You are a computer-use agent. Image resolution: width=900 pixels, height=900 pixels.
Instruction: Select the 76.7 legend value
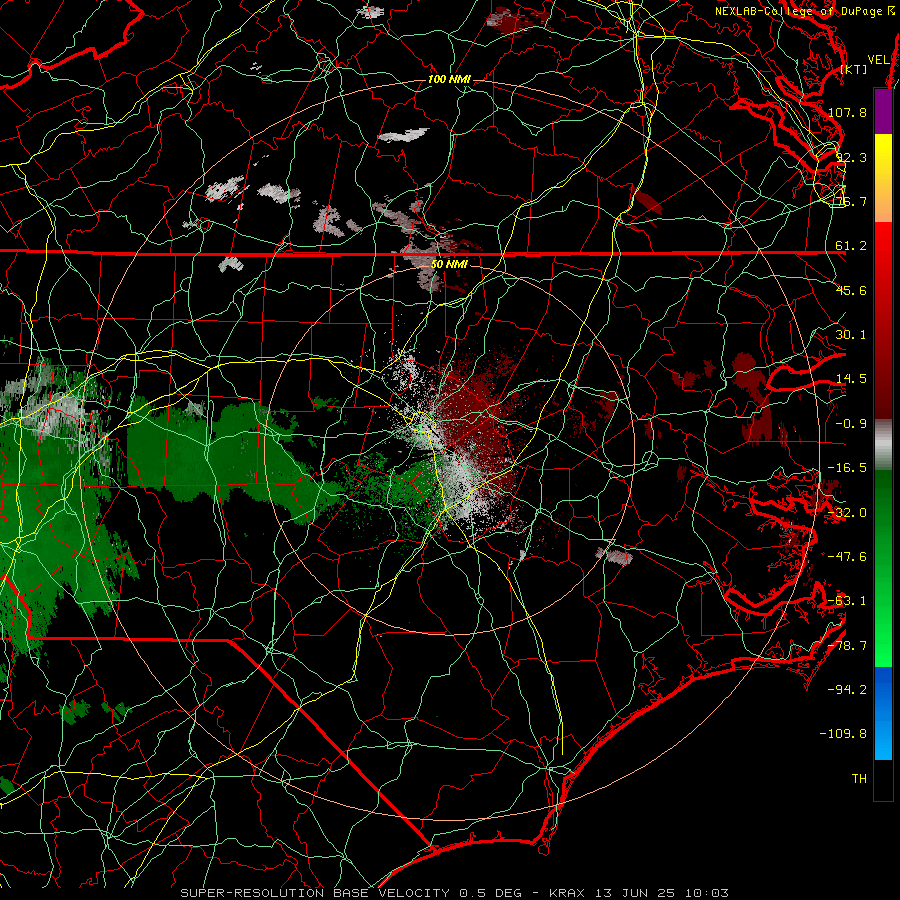(x=851, y=201)
